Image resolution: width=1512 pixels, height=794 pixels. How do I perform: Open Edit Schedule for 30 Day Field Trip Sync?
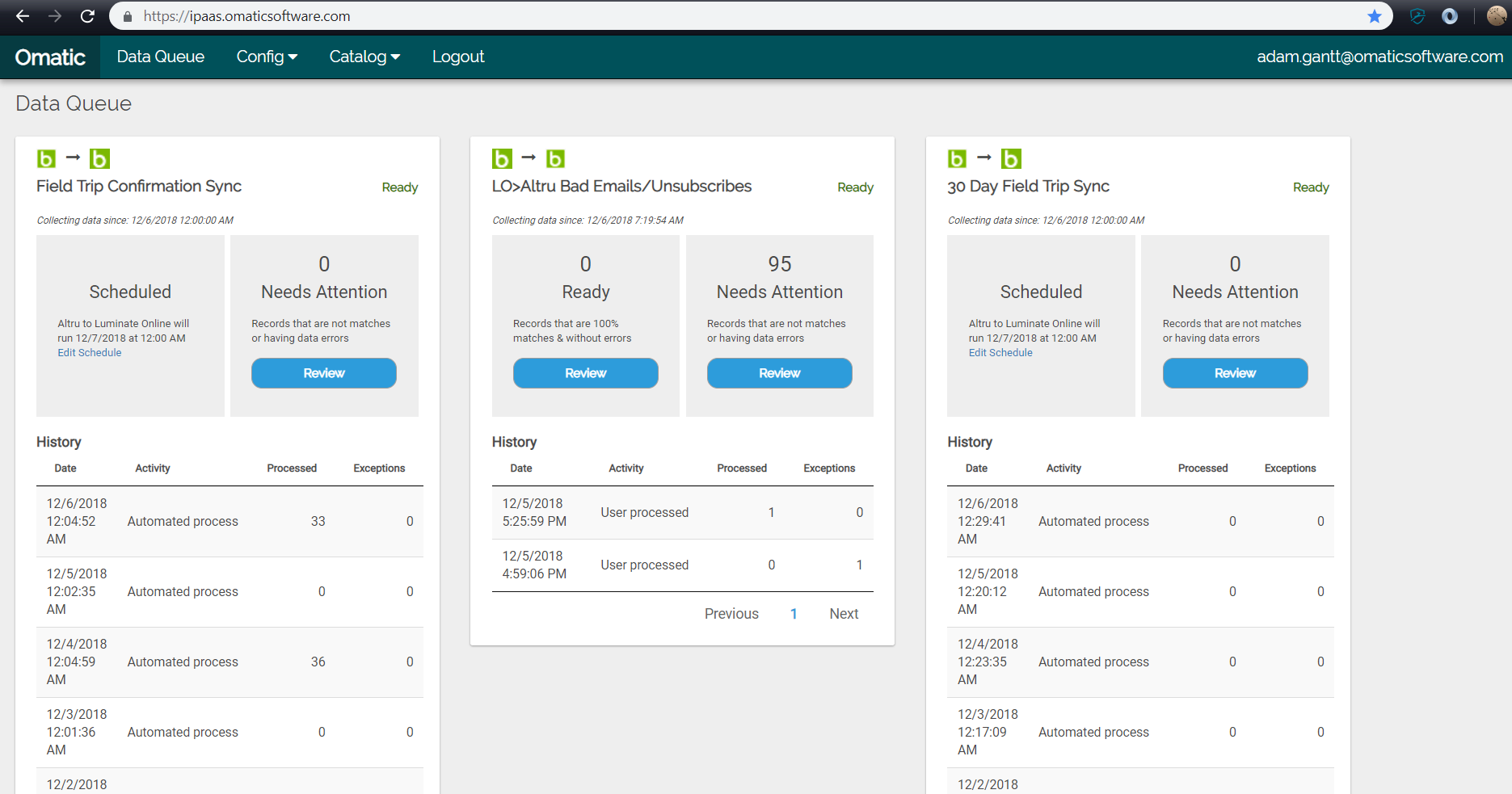[x=1000, y=352]
